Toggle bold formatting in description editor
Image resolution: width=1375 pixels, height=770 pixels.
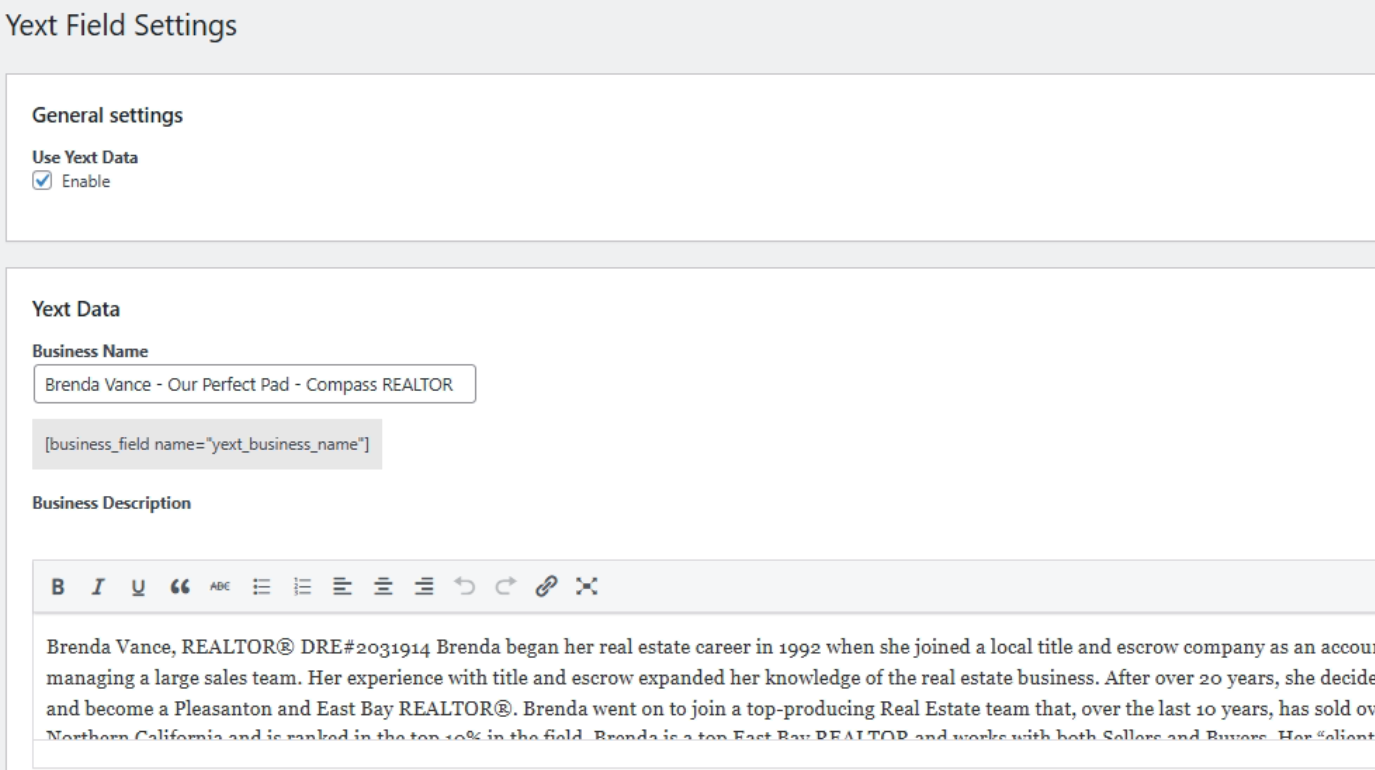[59, 586]
